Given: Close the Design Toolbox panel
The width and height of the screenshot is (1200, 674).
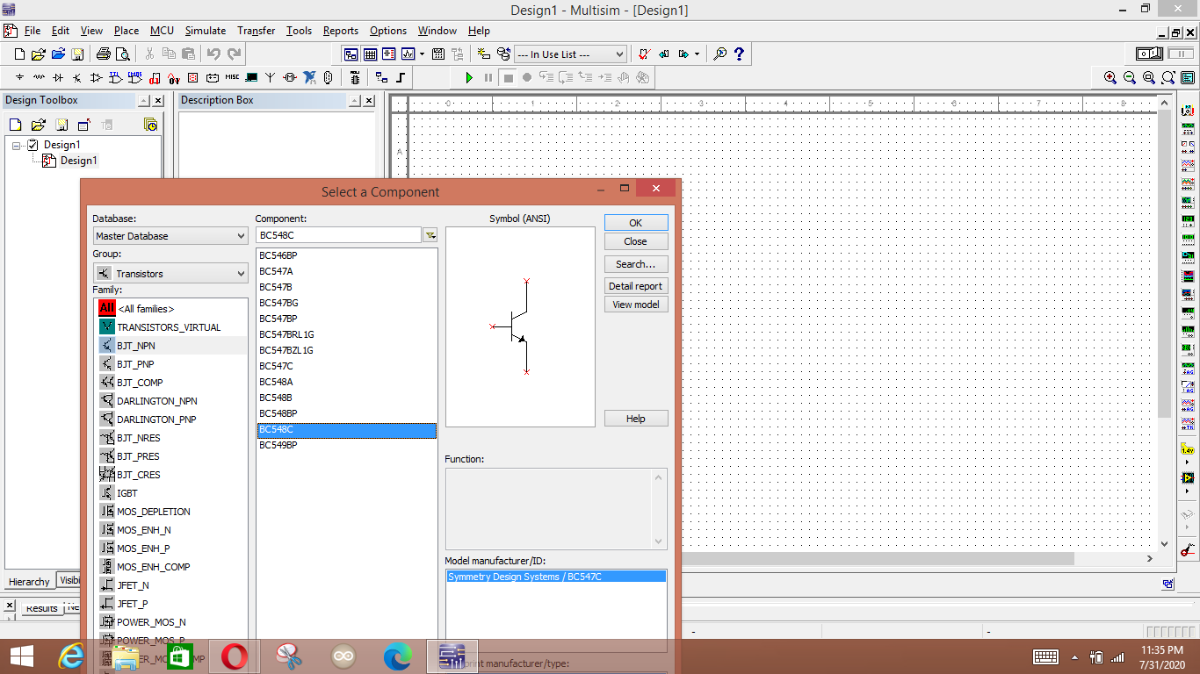Looking at the screenshot, I should click(157, 101).
